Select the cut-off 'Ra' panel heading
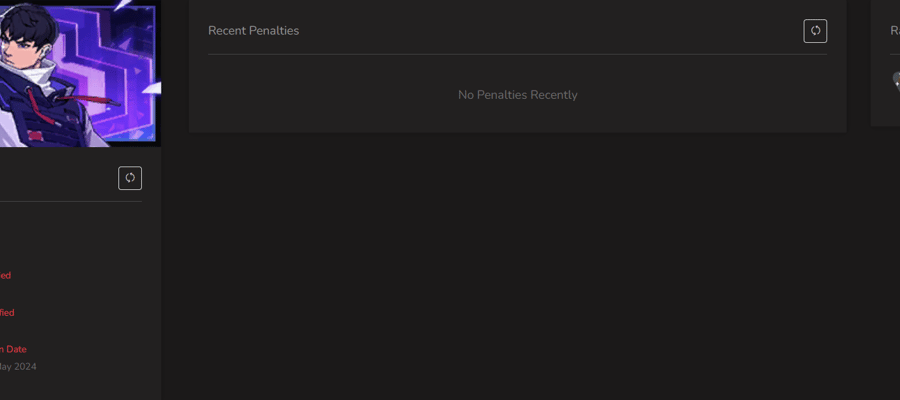Image resolution: width=900 pixels, height=400 pixels. 895,31
